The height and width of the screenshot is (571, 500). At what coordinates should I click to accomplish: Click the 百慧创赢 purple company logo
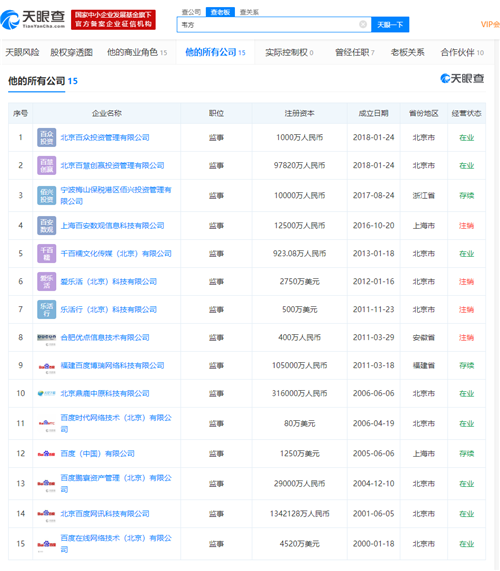(x=47, y=166)
